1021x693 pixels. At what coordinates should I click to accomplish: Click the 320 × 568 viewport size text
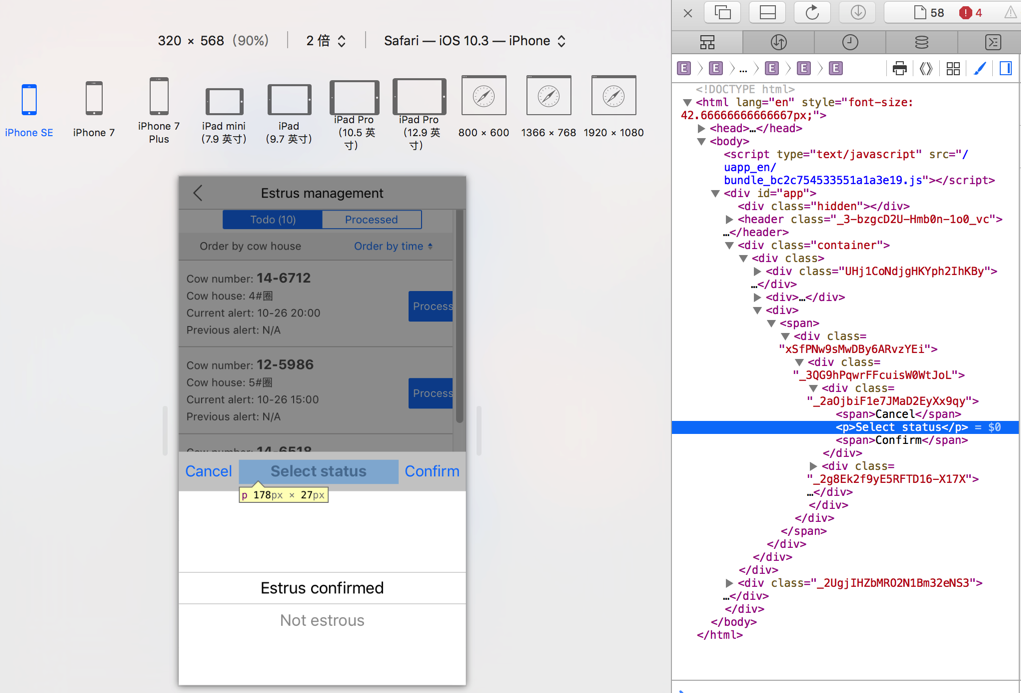coord(191,41)
